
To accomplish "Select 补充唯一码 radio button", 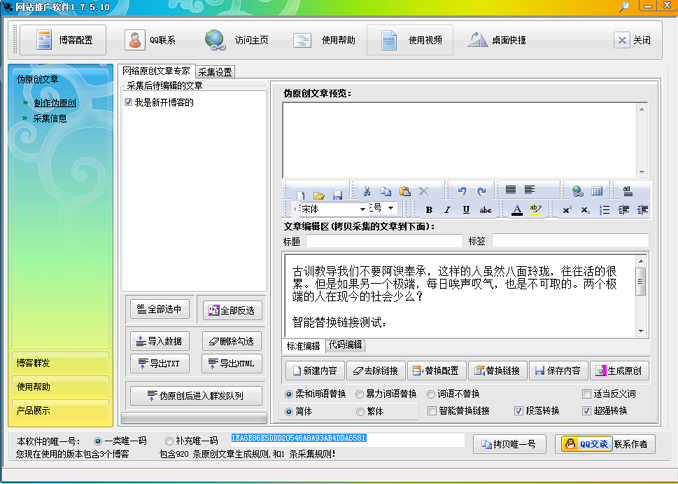I will click(x=169, y=441).
